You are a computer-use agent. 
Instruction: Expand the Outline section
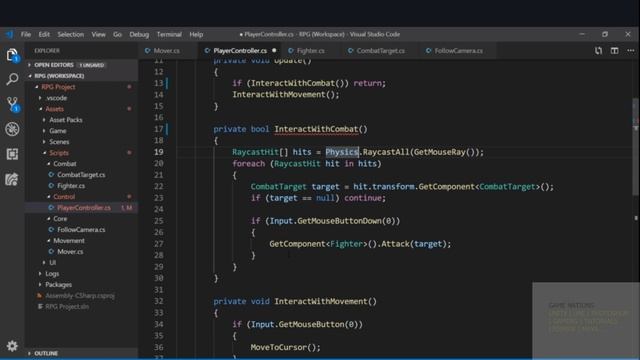(82, 353)
